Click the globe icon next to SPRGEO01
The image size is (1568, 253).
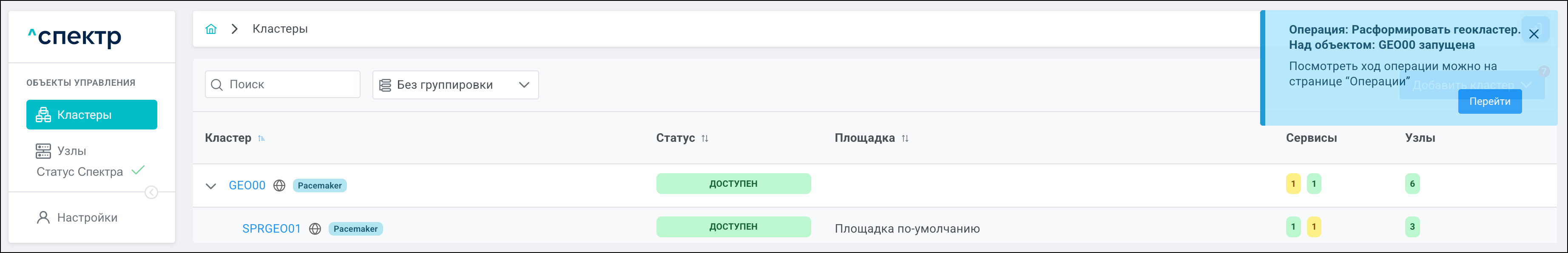click(x=315, y=229)
